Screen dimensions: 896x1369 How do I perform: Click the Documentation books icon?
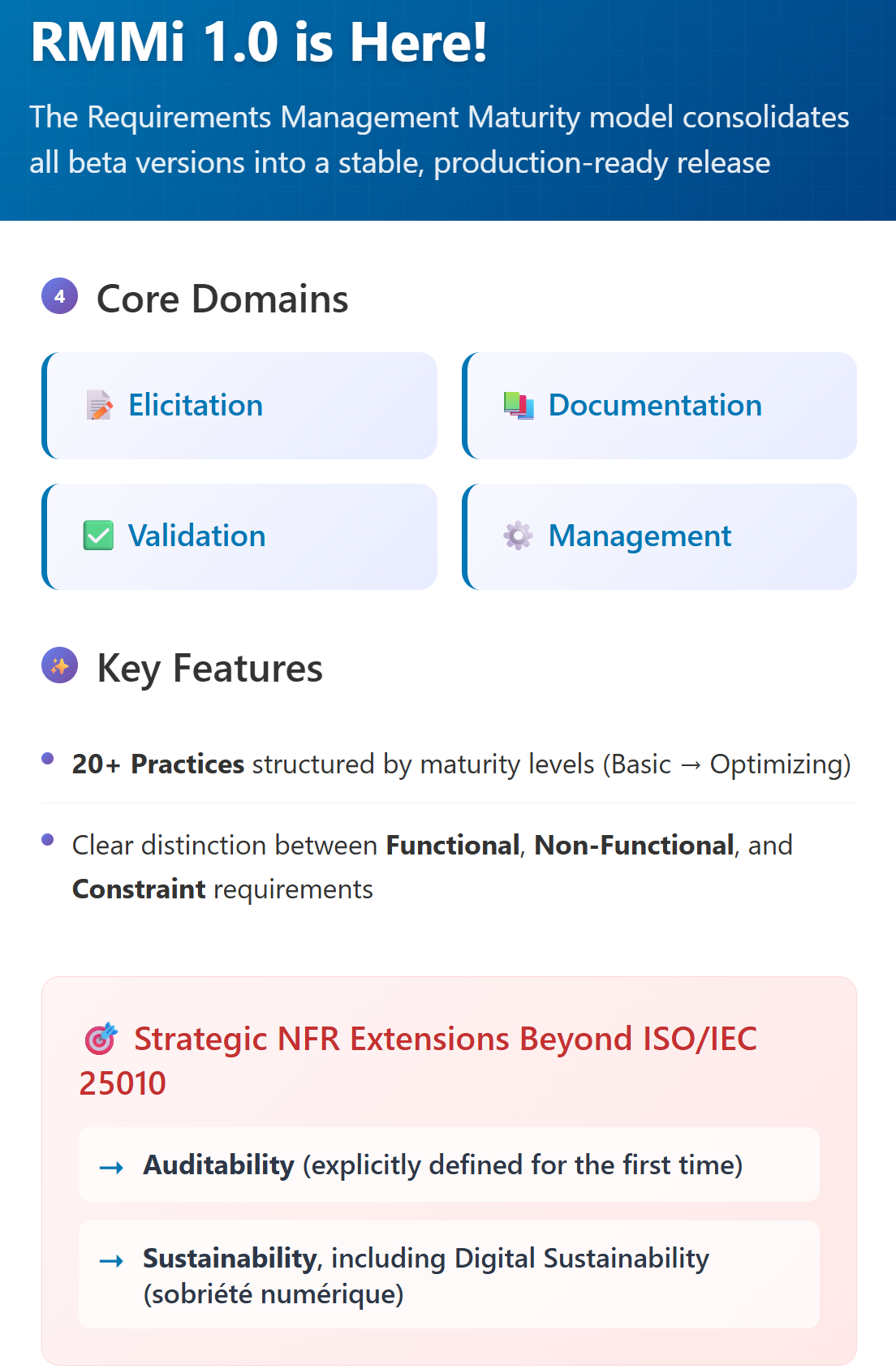coord(519,405)
